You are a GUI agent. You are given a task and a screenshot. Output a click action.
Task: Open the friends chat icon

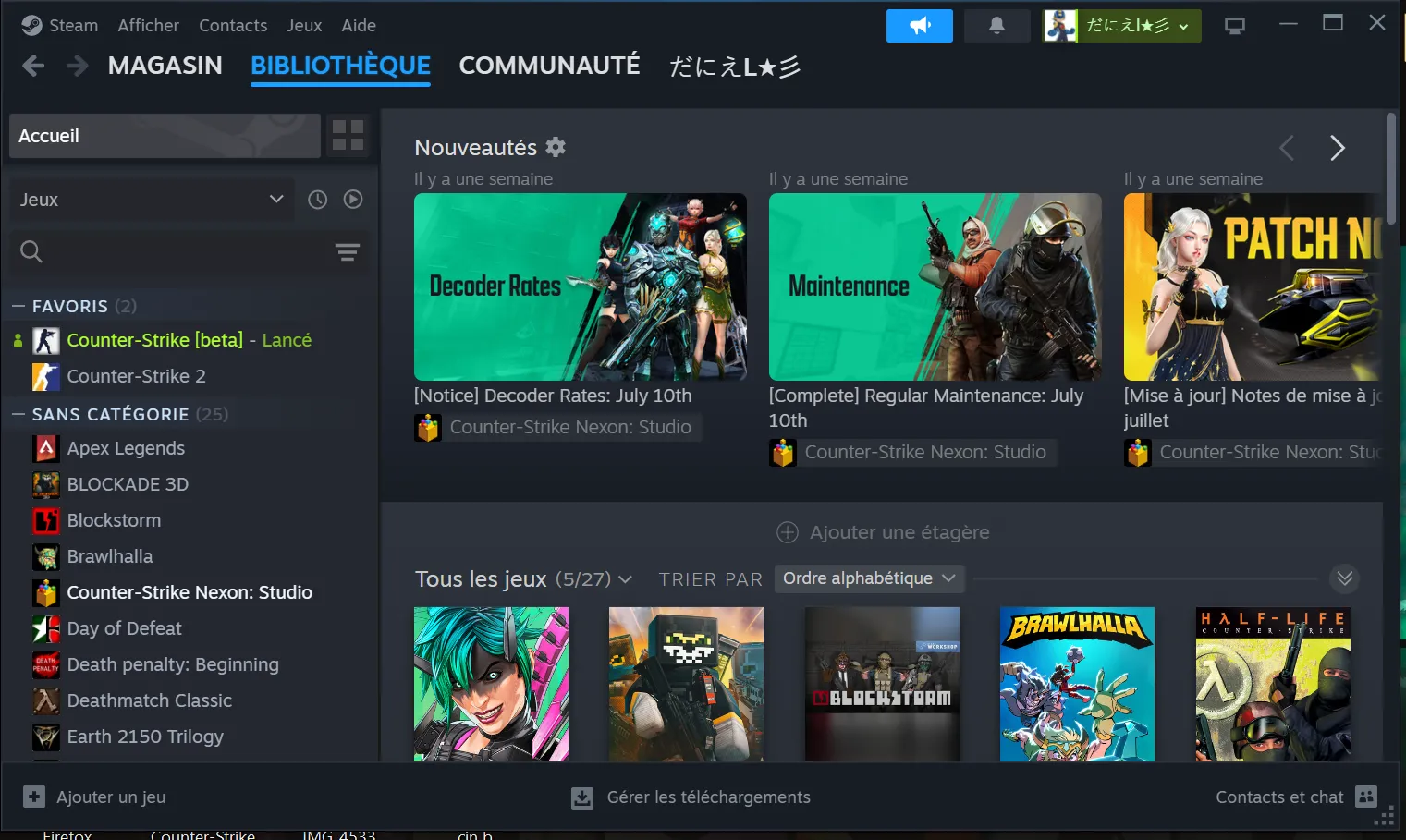[1366, 796]
